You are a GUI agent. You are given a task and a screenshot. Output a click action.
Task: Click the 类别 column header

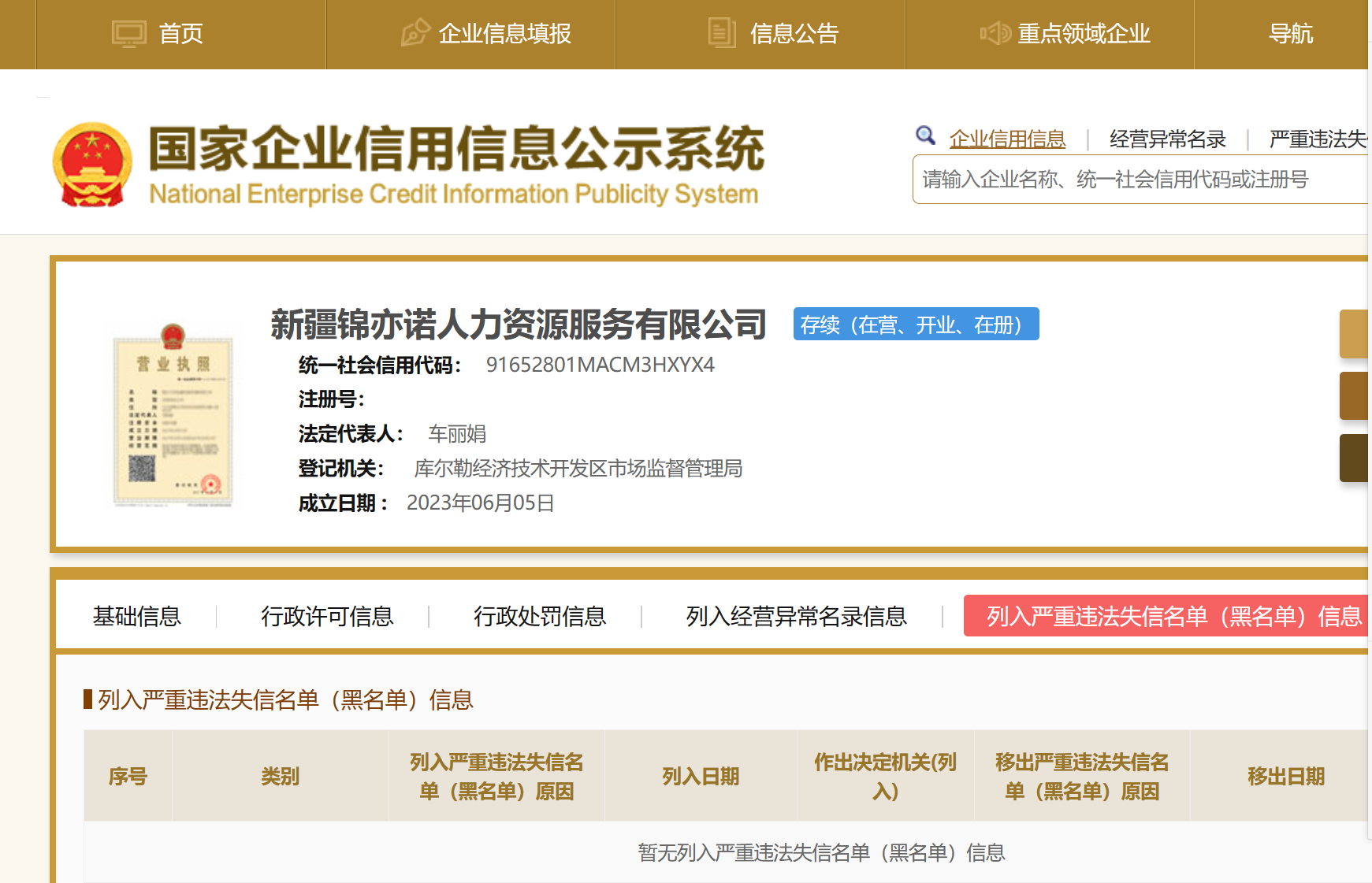(x=280, y=777)
